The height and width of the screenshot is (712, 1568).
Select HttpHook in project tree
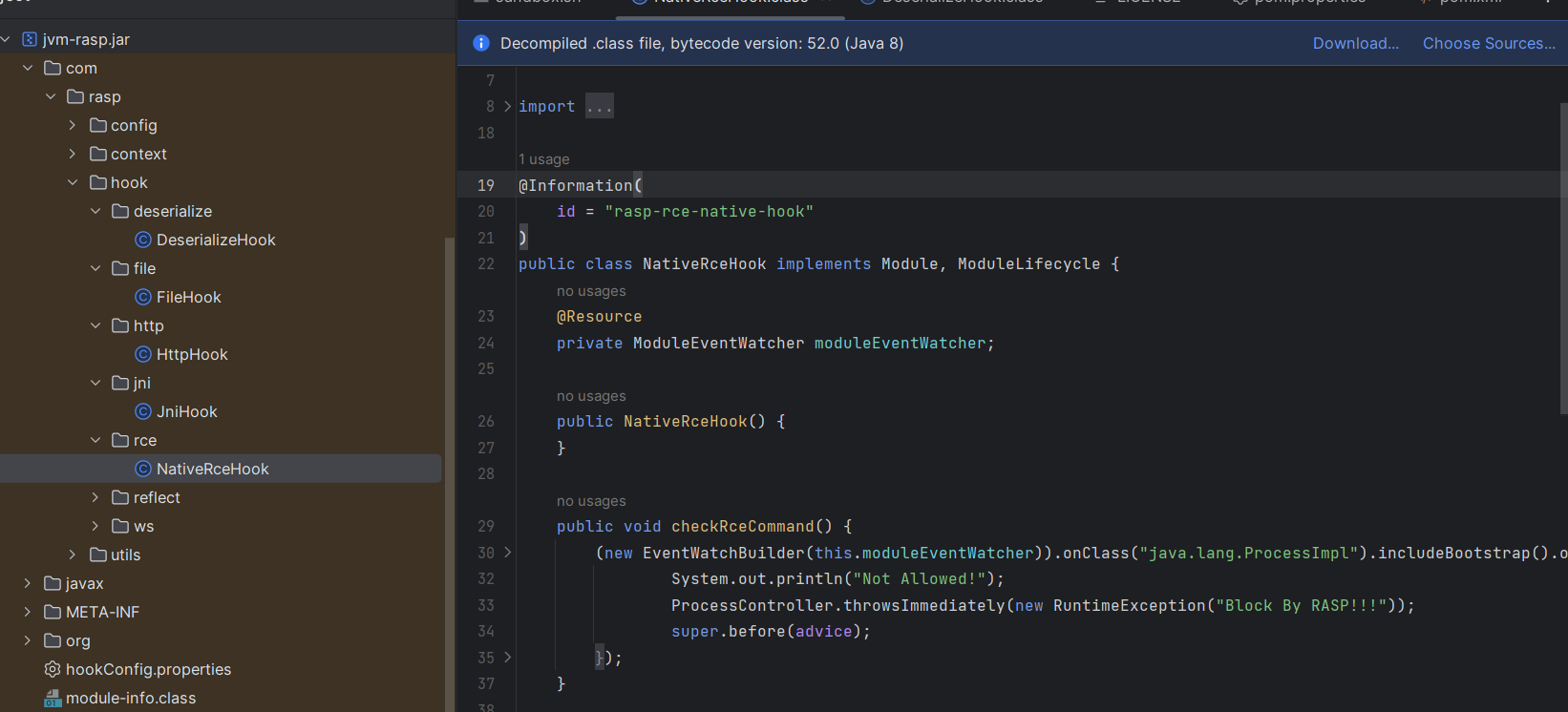point(221,354)
